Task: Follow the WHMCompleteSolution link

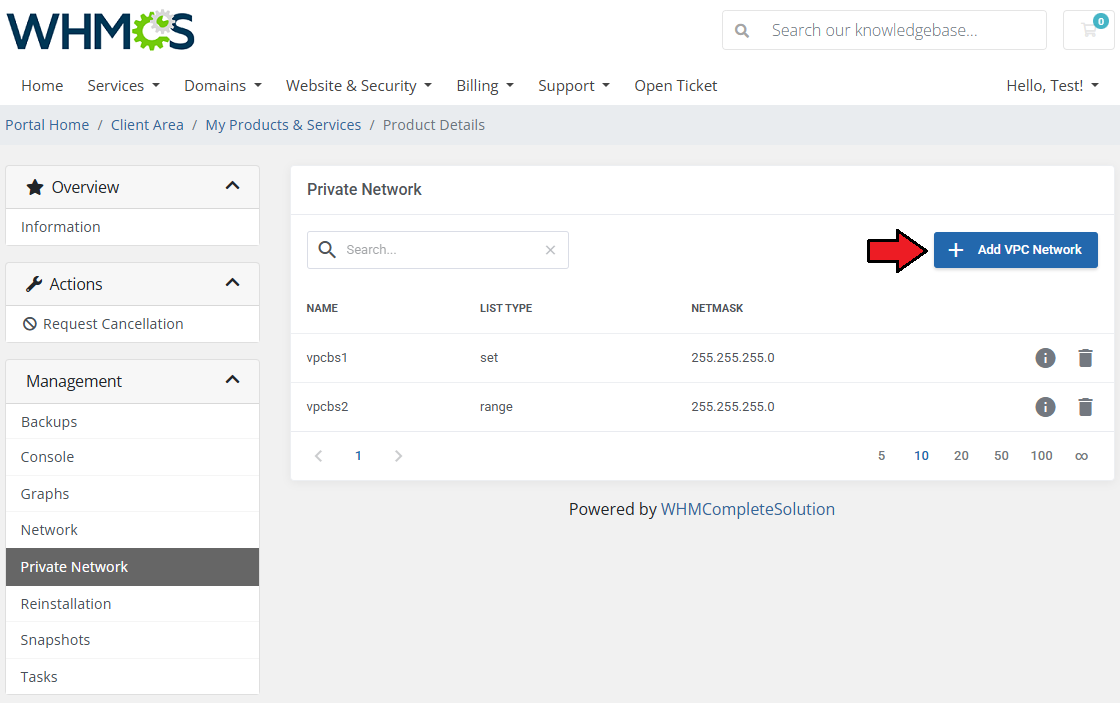Action: tap(747, 509)
